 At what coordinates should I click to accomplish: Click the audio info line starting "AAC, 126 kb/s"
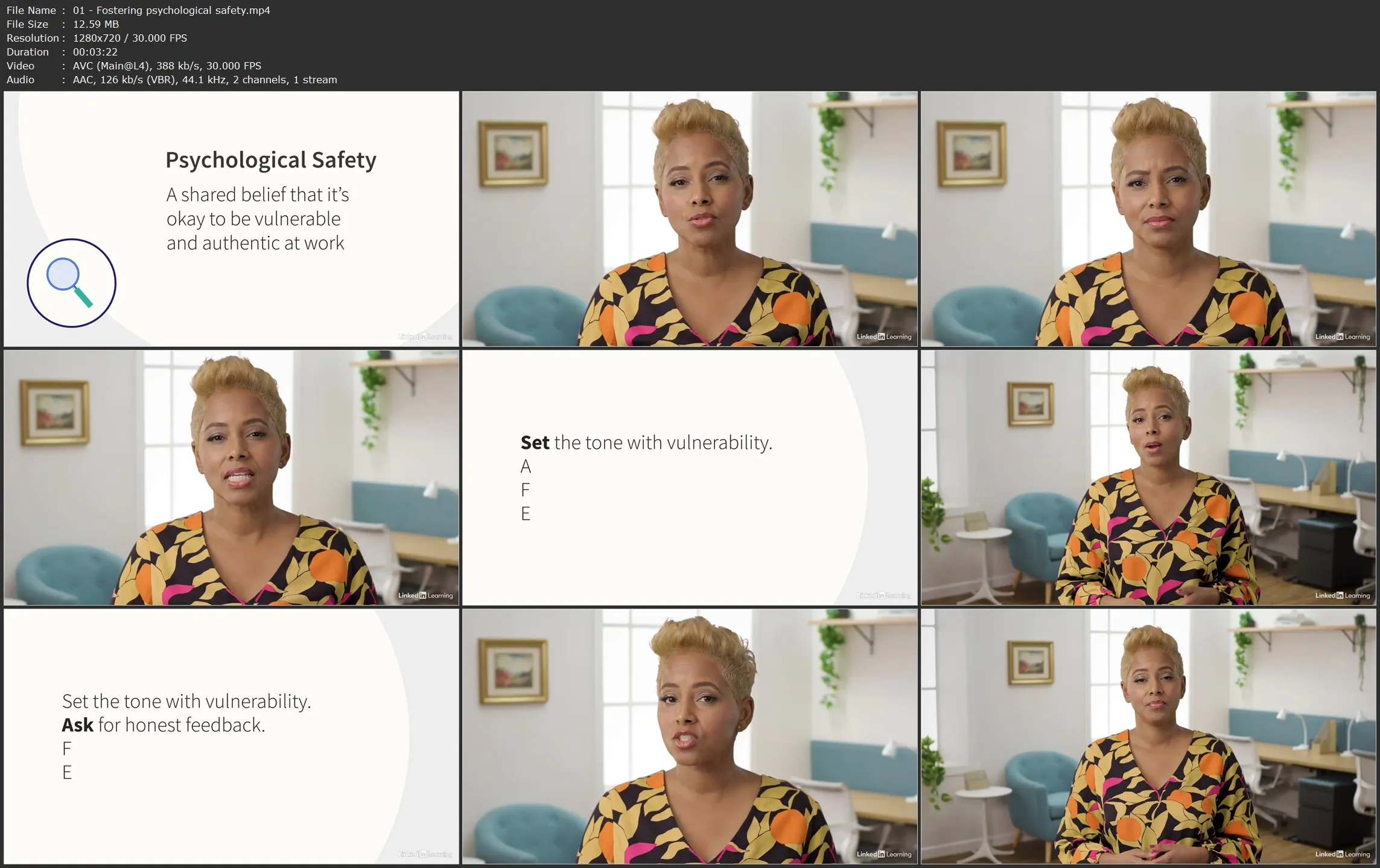tap(205, 80)
